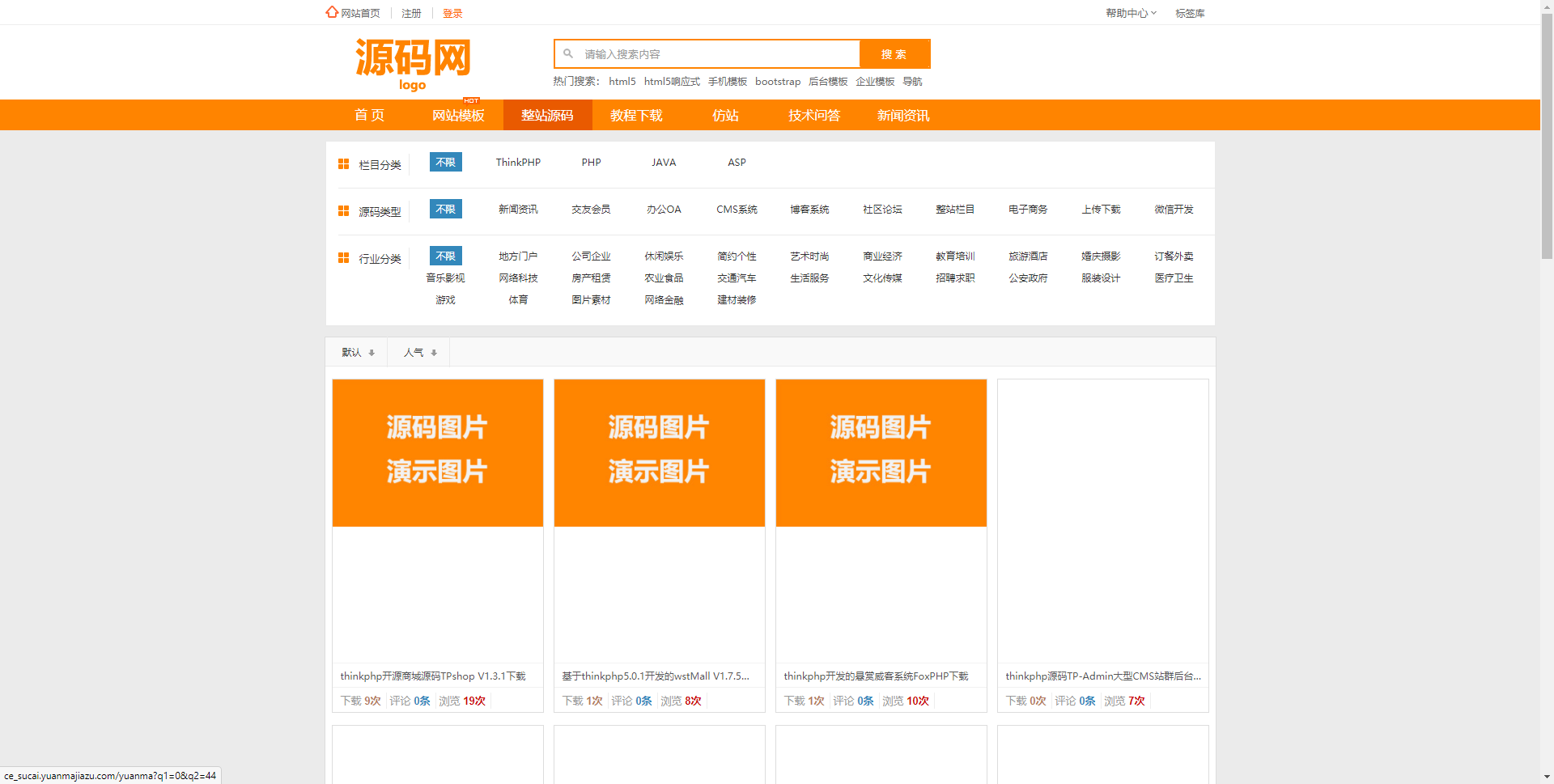
Task: Filter industry by 建材装修
Action: [x=737, y=299]
